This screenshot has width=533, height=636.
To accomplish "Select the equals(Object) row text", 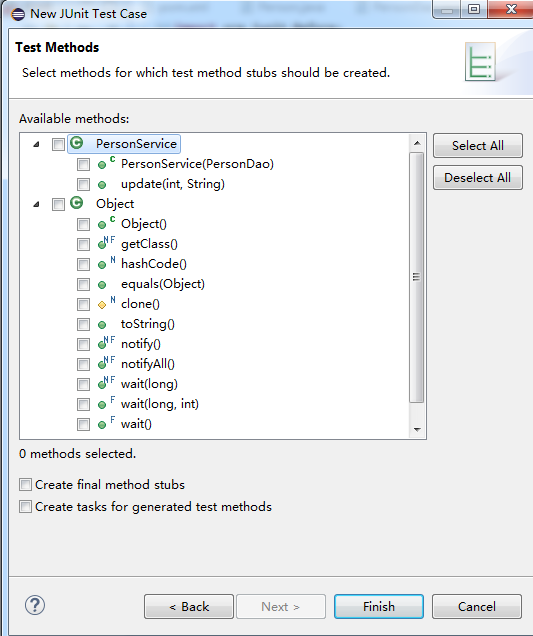I will pyautogui.click(x=163, y=284).
